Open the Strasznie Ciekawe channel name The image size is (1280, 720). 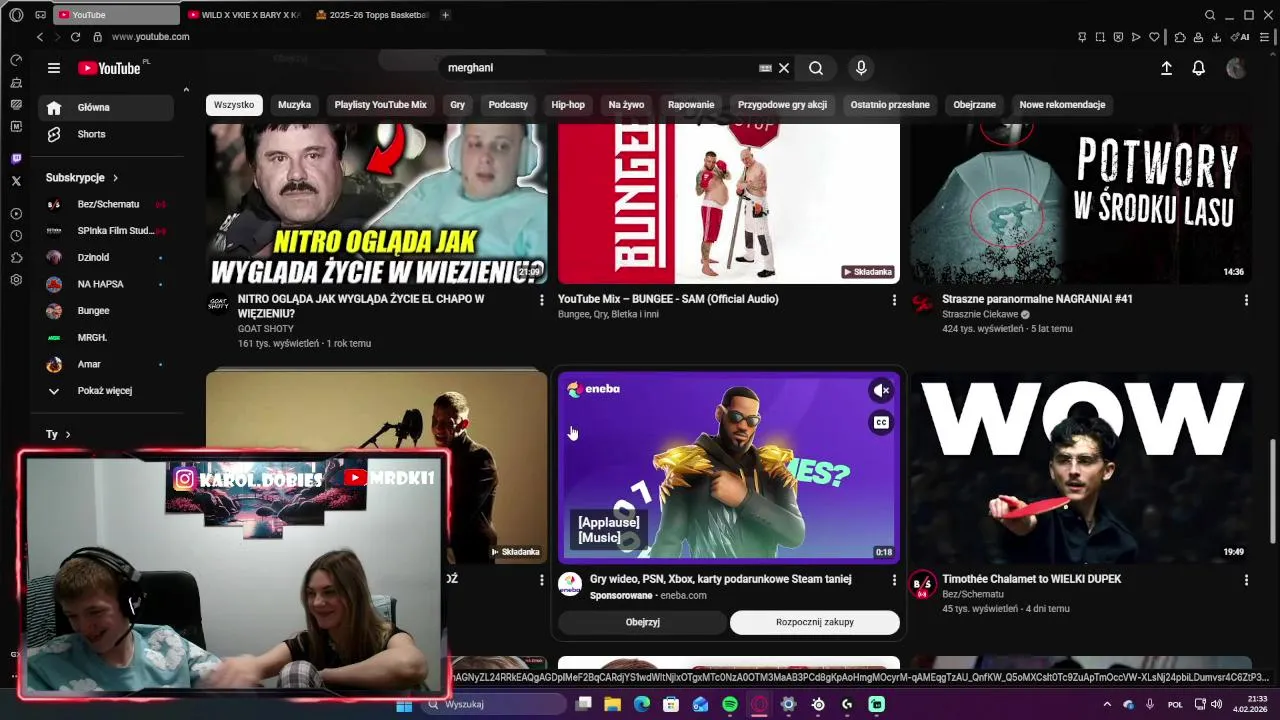click(980, 314)
